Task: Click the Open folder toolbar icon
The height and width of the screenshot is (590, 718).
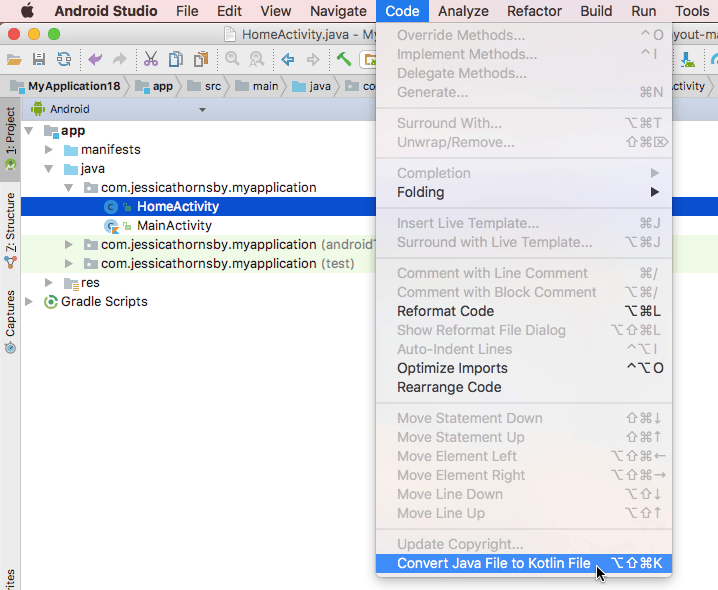Action: pos(14,60)
